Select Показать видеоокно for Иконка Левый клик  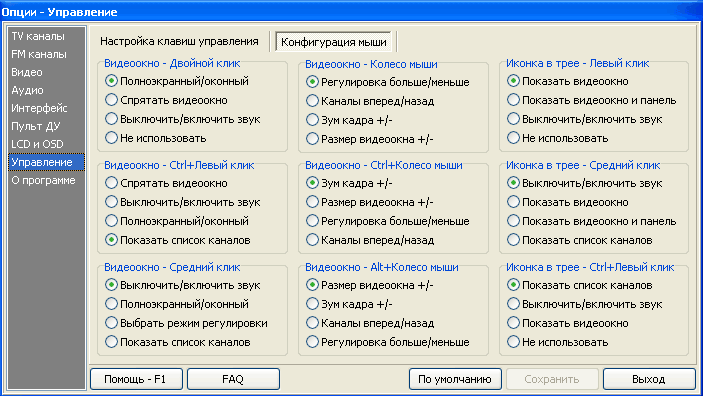click(x=568, y=81)
